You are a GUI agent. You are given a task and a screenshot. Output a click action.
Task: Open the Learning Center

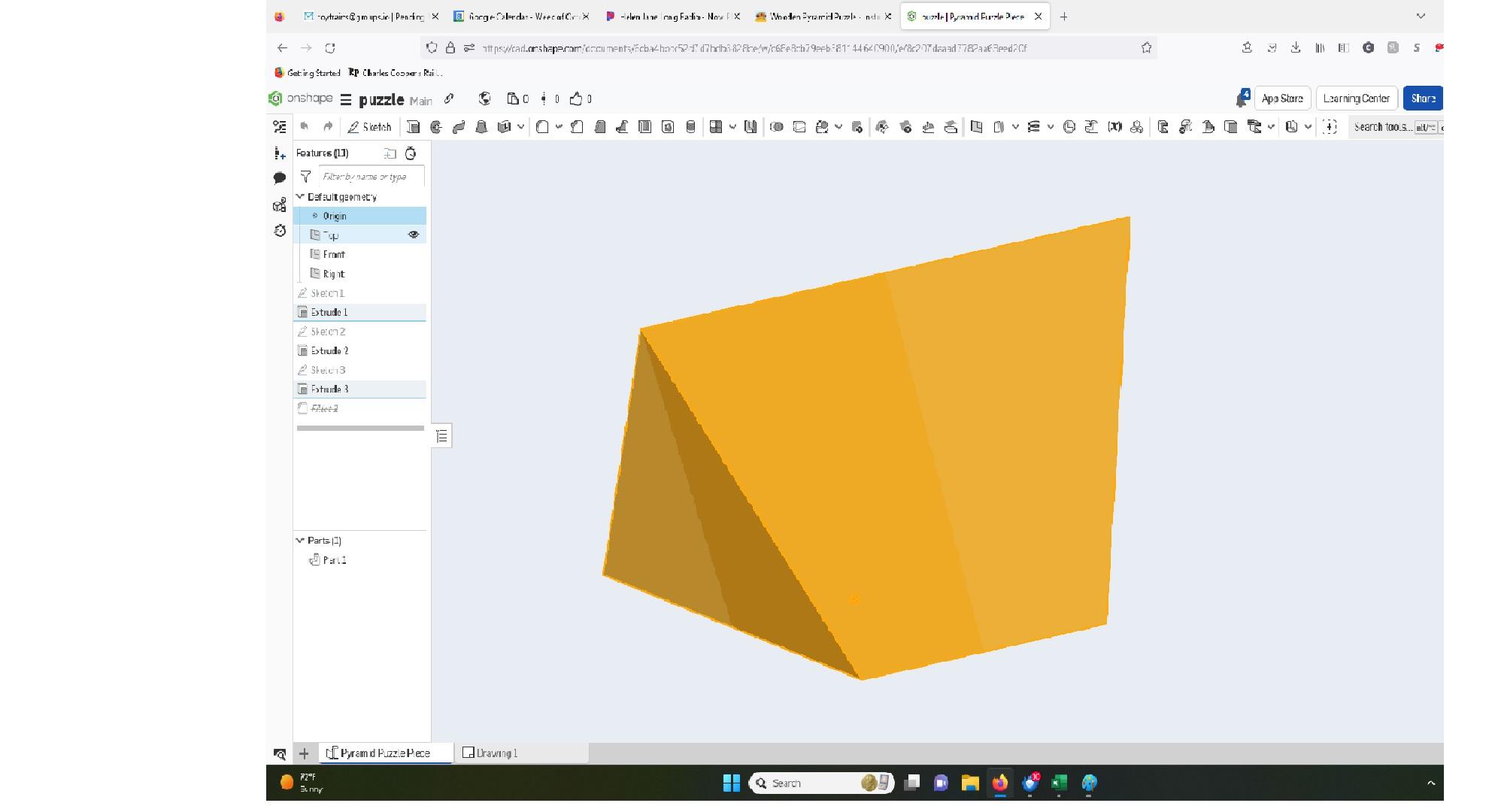click(1357, 98)
